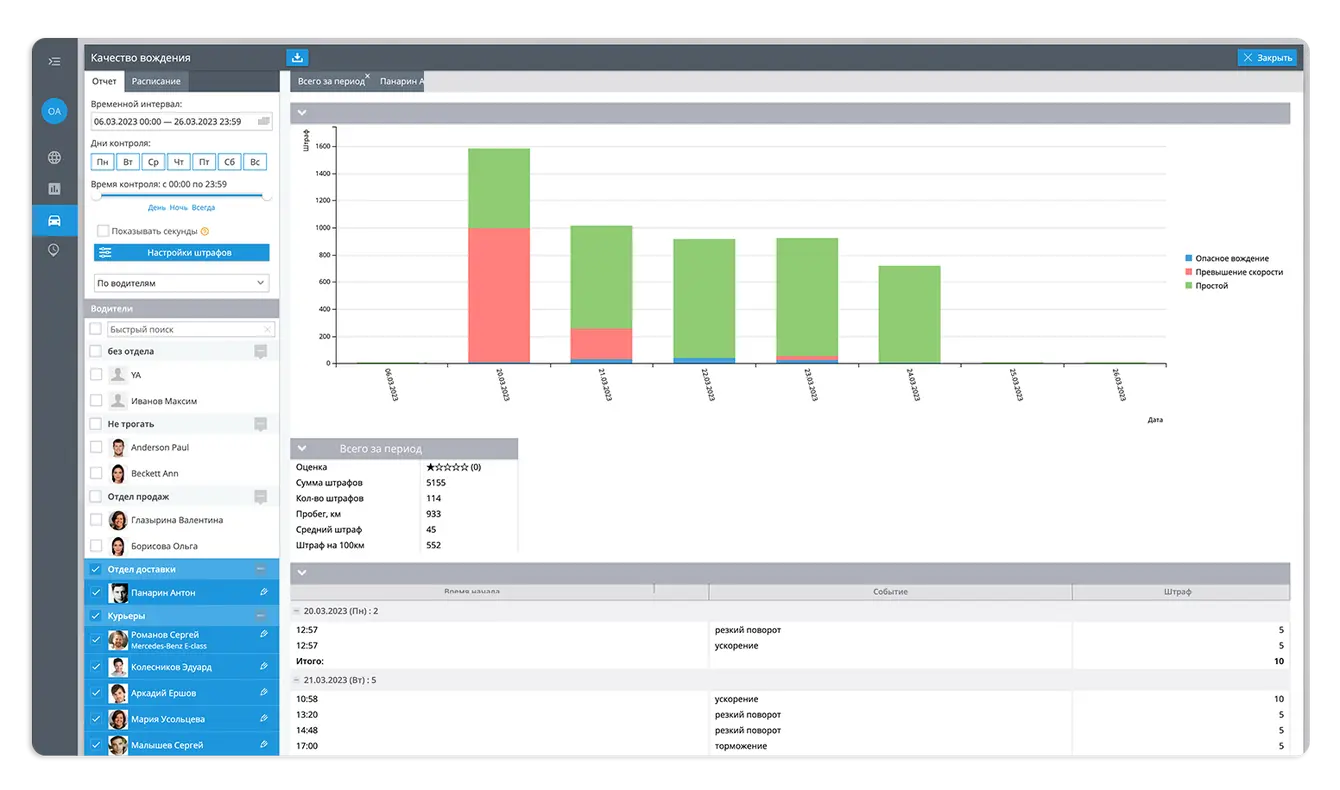
Task: Click the download report icon
Action: tap(297, 58)
